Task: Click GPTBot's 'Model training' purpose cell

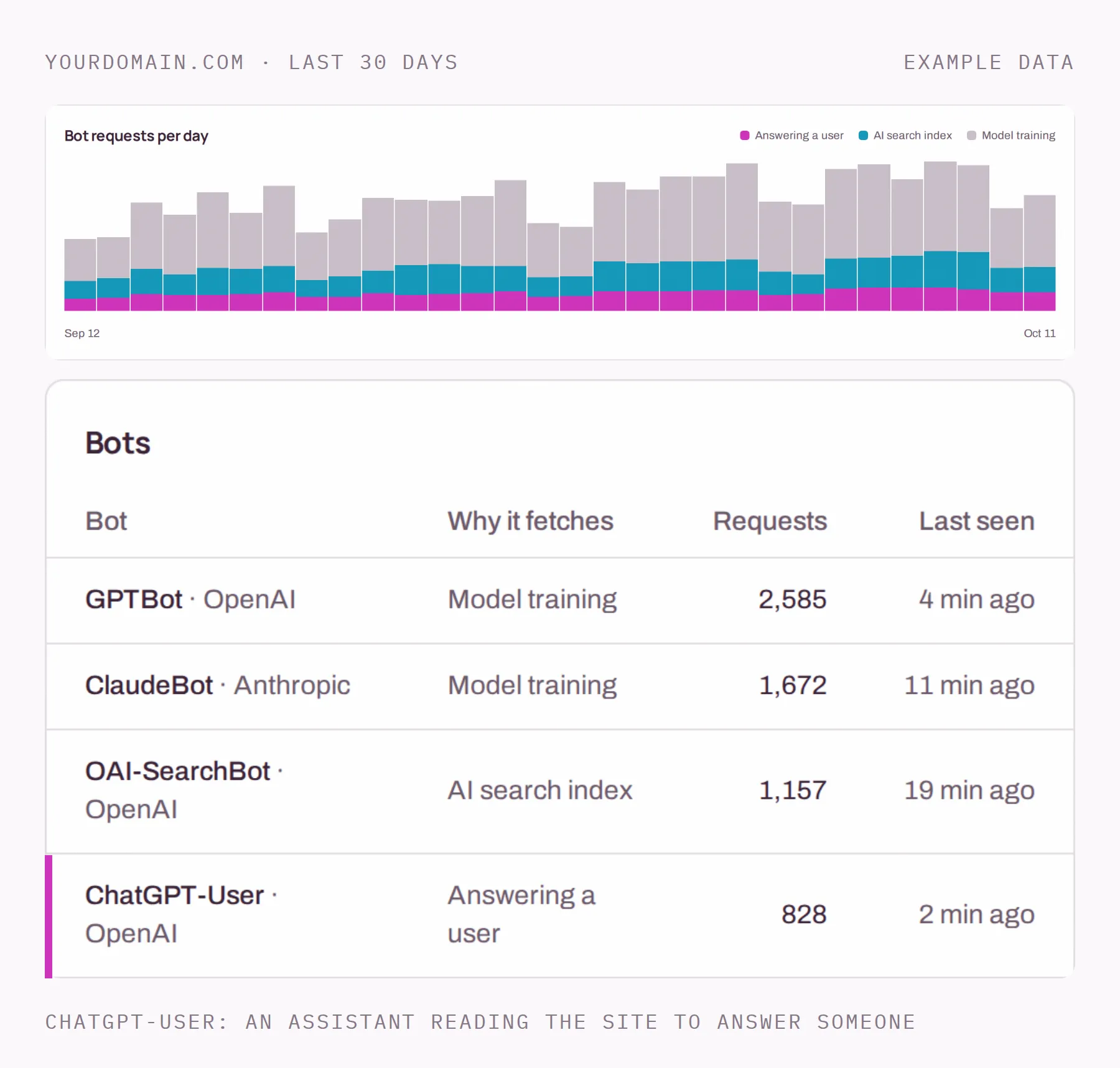Action: pos(532,600)
